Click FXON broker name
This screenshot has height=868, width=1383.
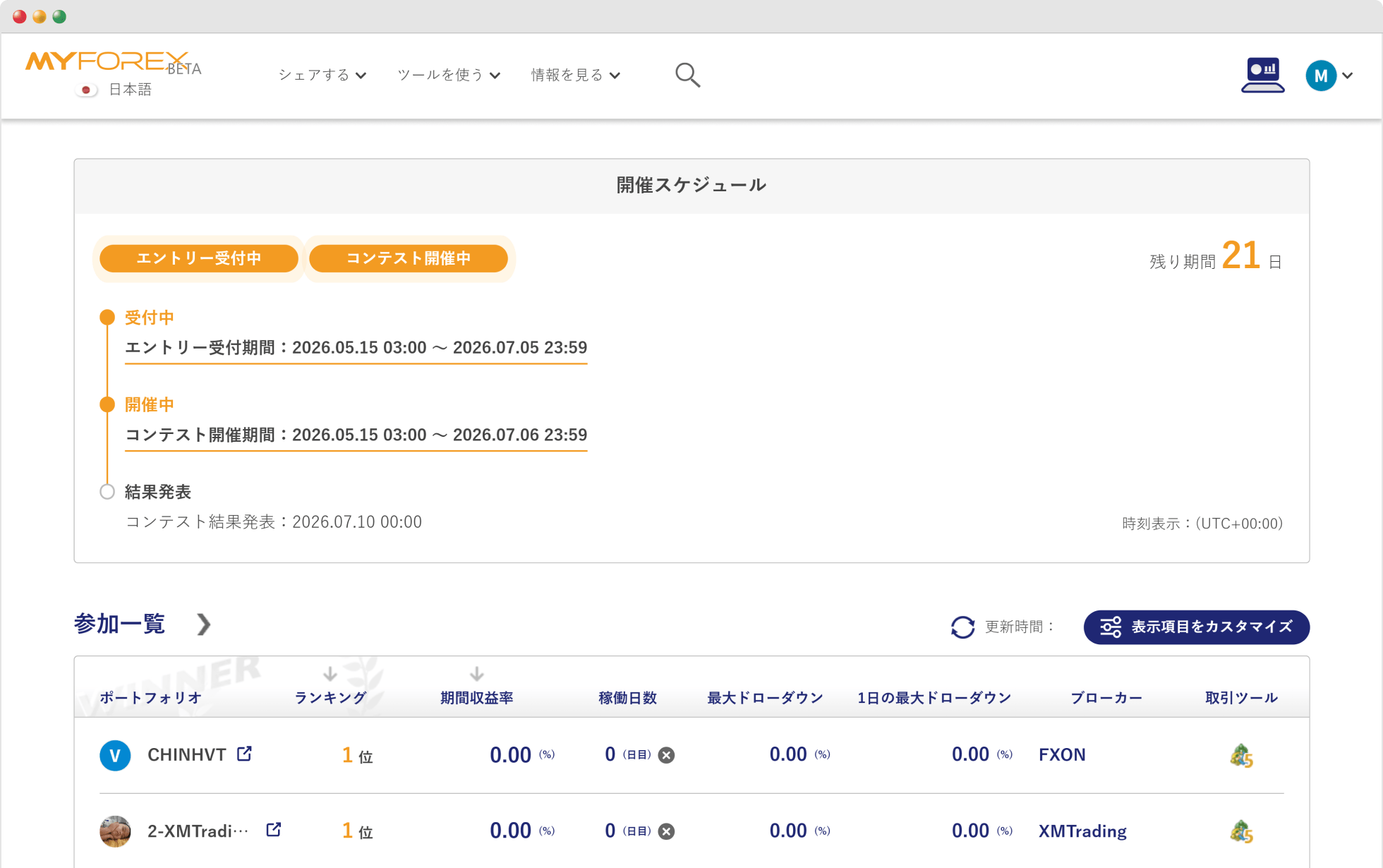(1062, 755)
